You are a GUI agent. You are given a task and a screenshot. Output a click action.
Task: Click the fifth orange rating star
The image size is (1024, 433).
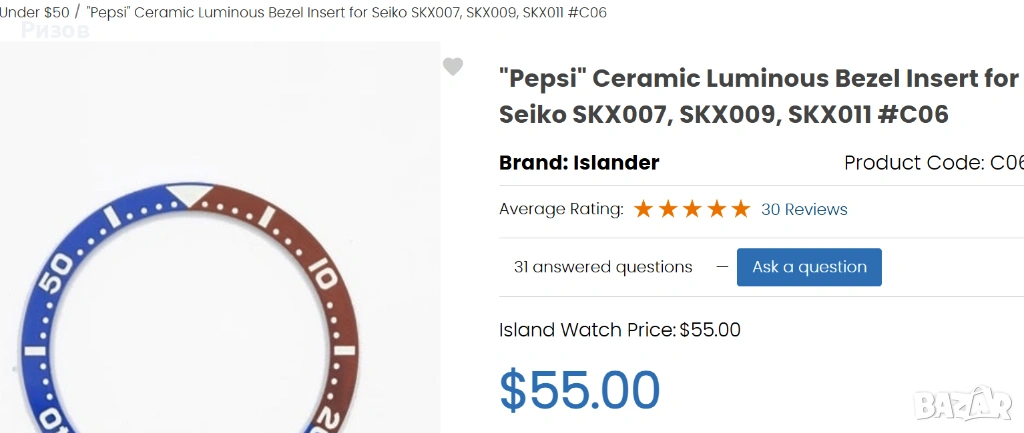[740, 209]
